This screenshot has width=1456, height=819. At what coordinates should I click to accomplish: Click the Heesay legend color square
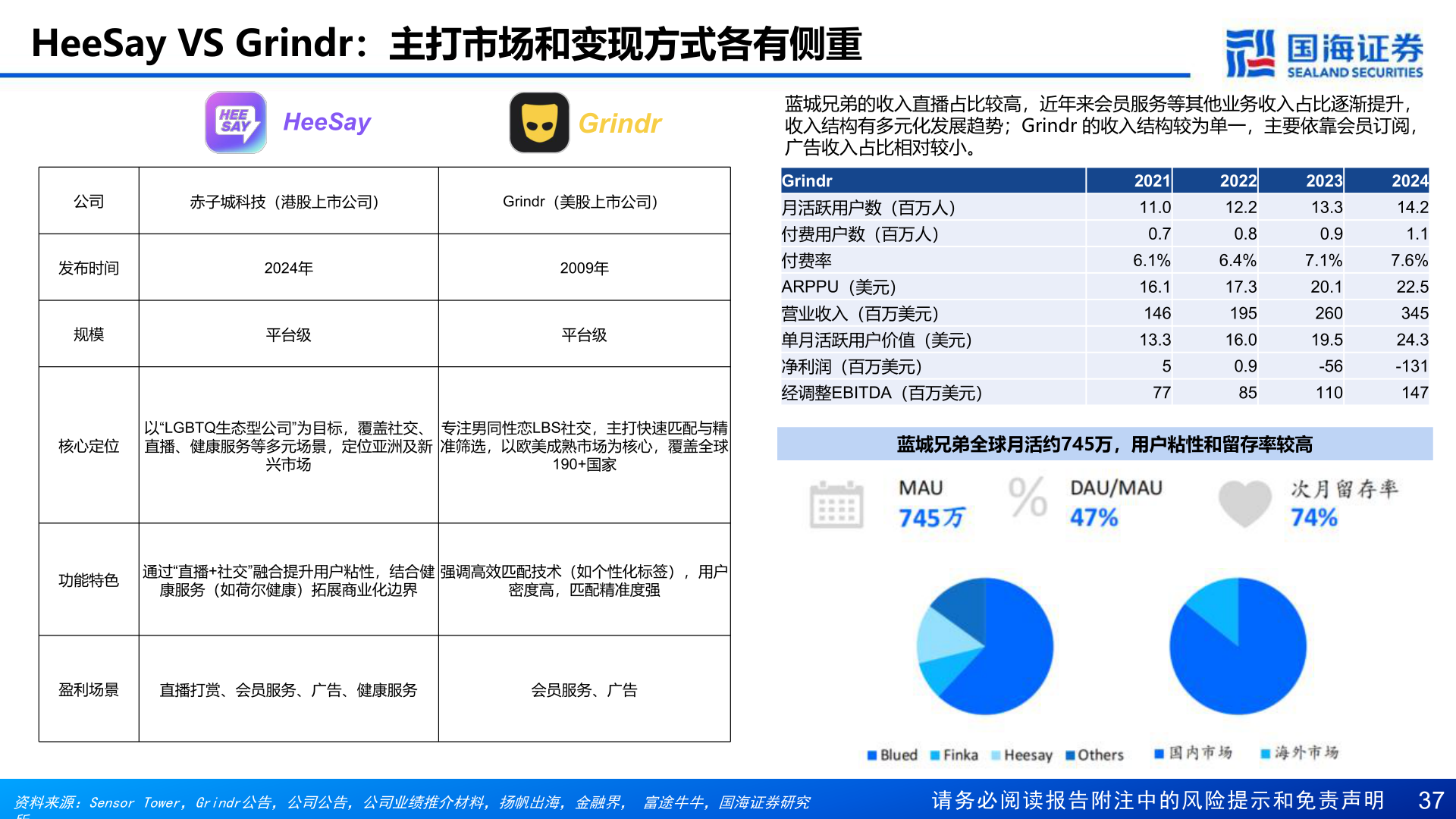996,755
